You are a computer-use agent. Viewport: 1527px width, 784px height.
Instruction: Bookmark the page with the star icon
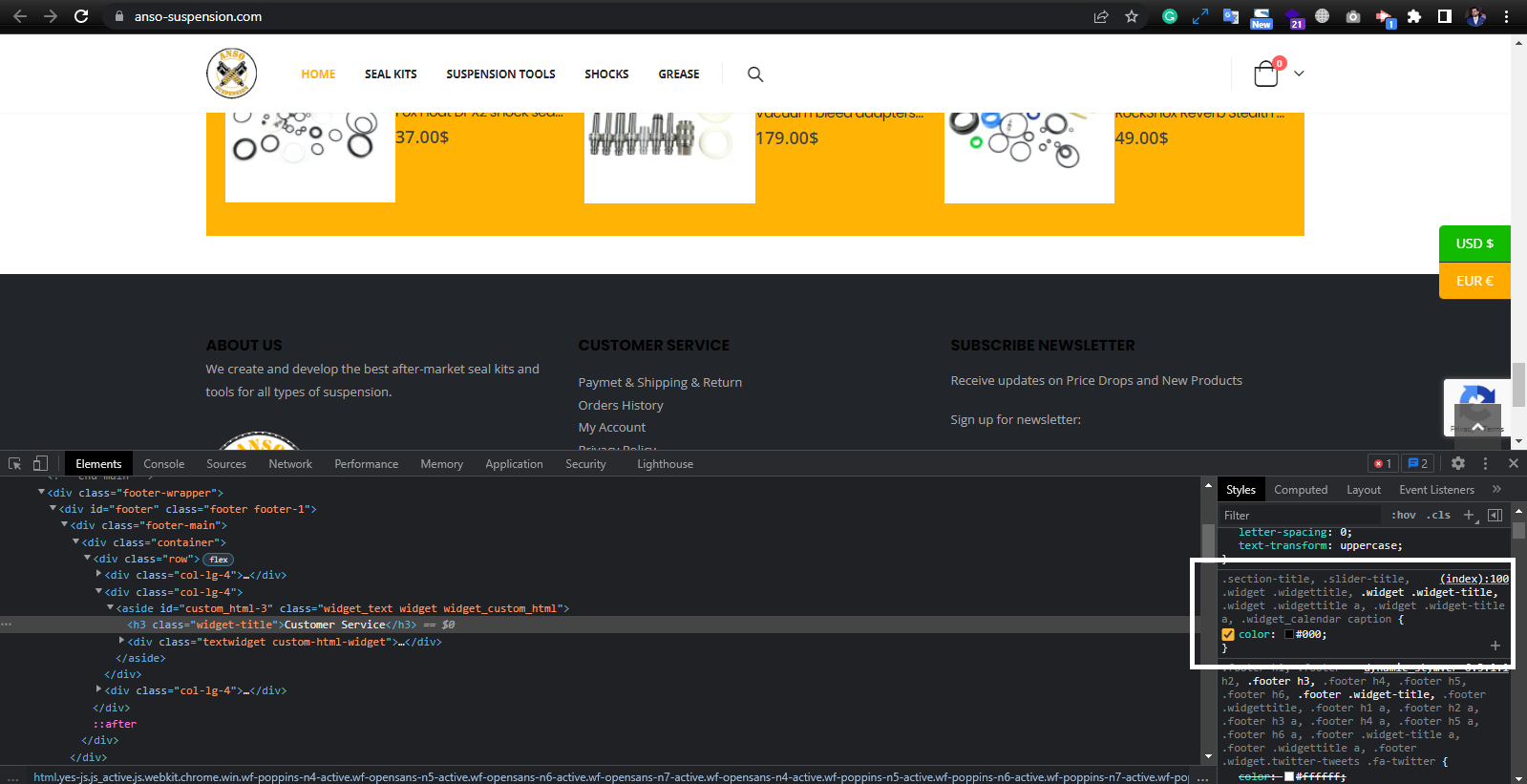1132,16
